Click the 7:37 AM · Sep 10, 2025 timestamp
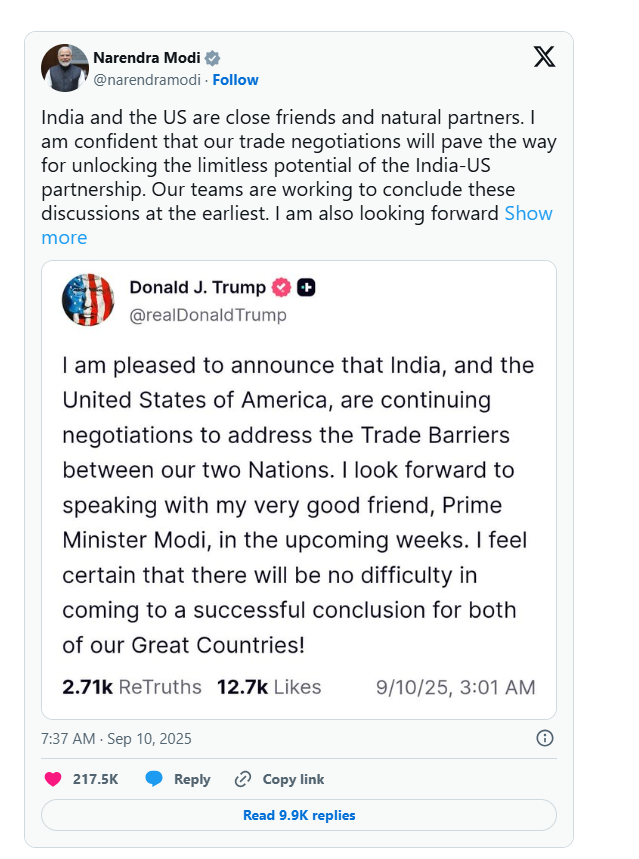This screenshot has height=859, width=639. 116,739
